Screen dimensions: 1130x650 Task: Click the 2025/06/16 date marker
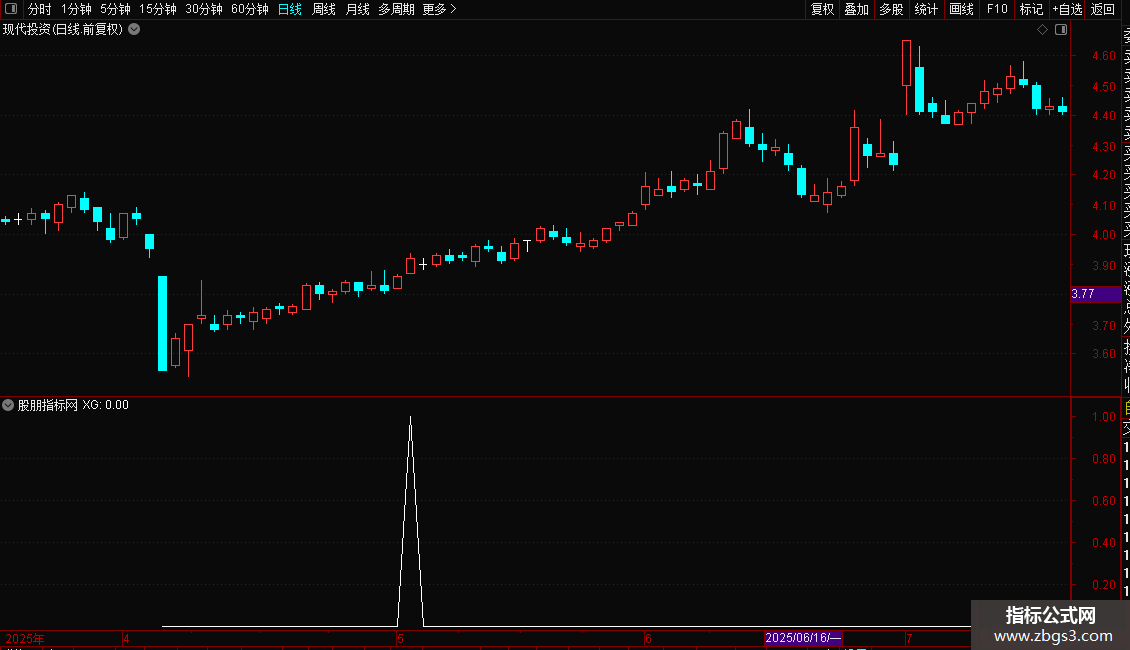[803, 638]
